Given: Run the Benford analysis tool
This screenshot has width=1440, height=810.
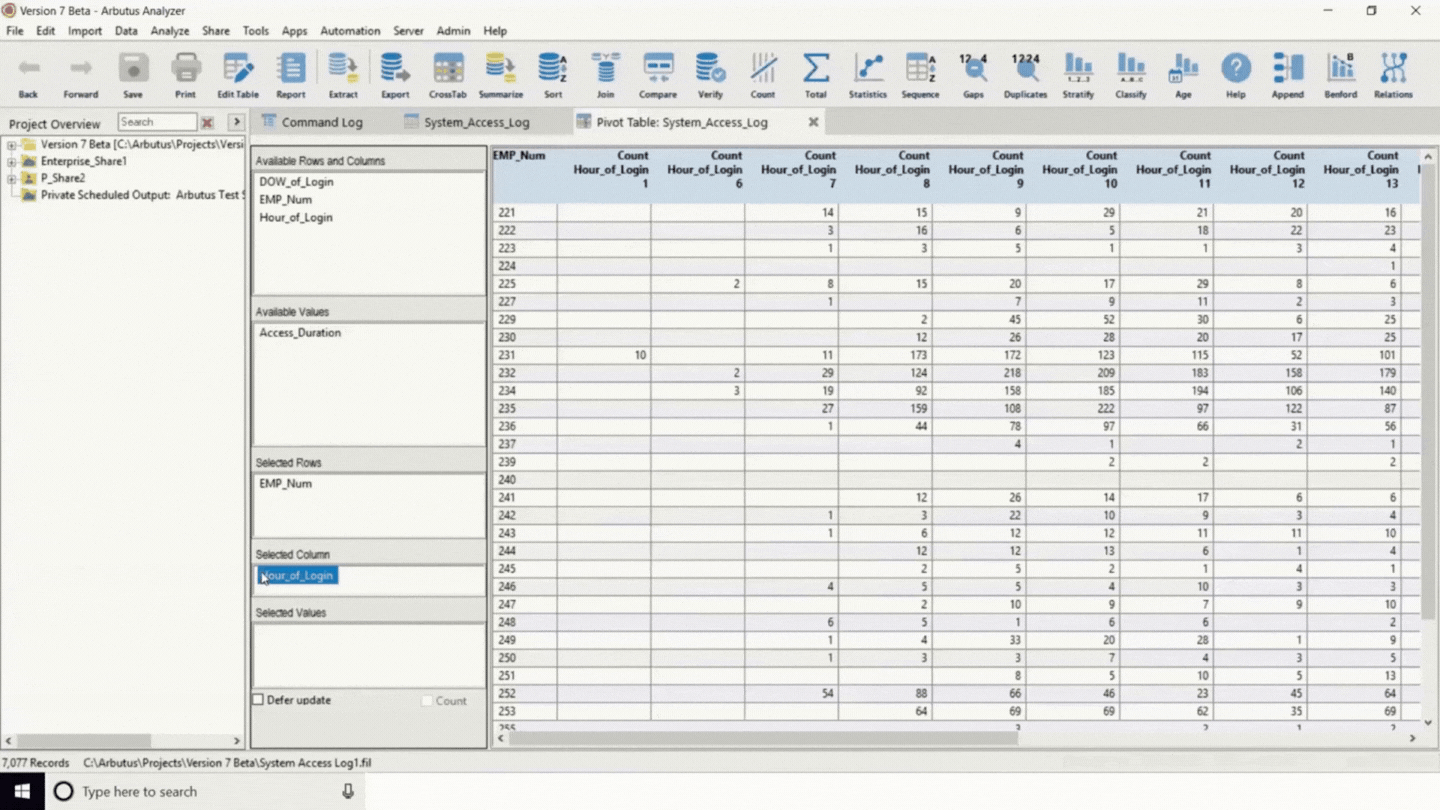Looking at the screenshot, I should point(1340,72).
